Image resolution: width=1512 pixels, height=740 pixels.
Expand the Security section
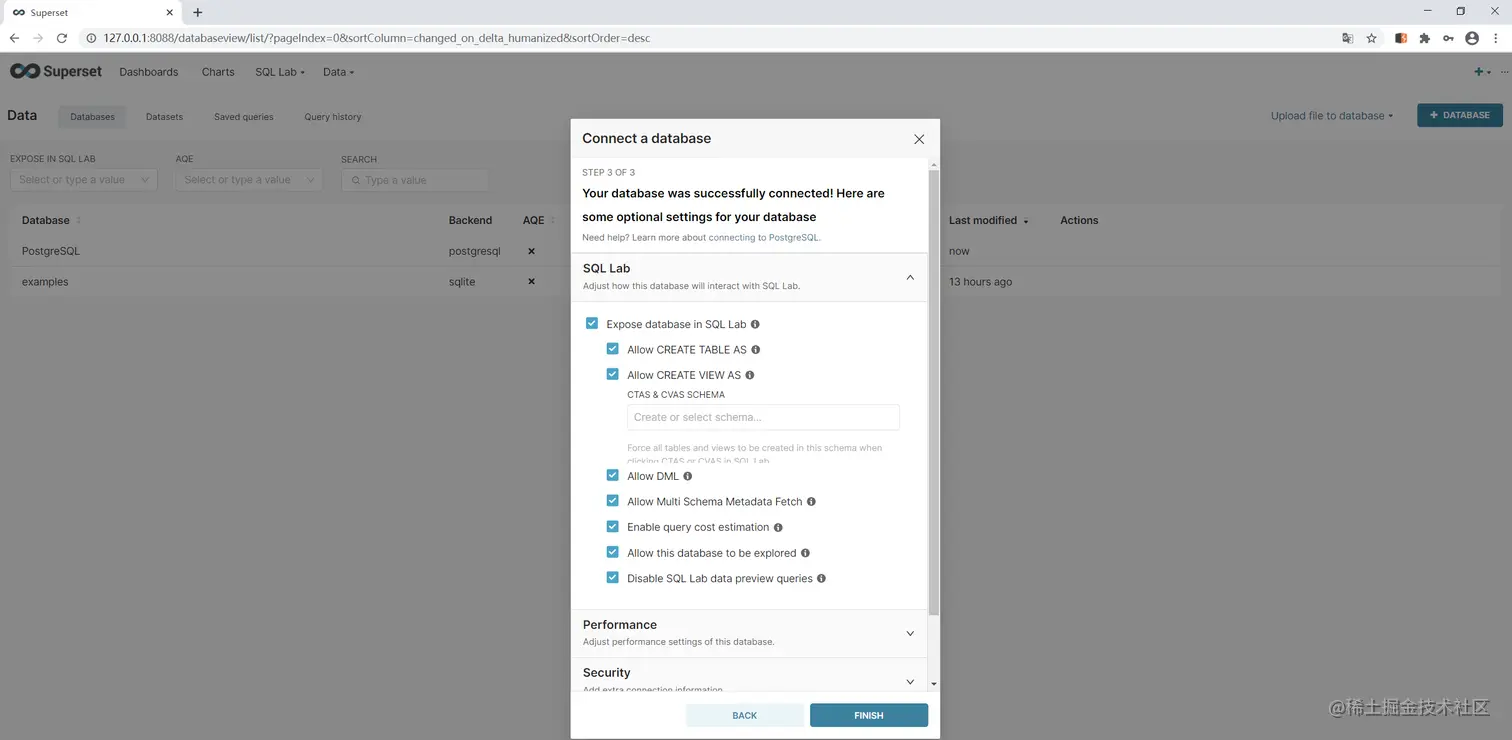click(x=910, y=682)
